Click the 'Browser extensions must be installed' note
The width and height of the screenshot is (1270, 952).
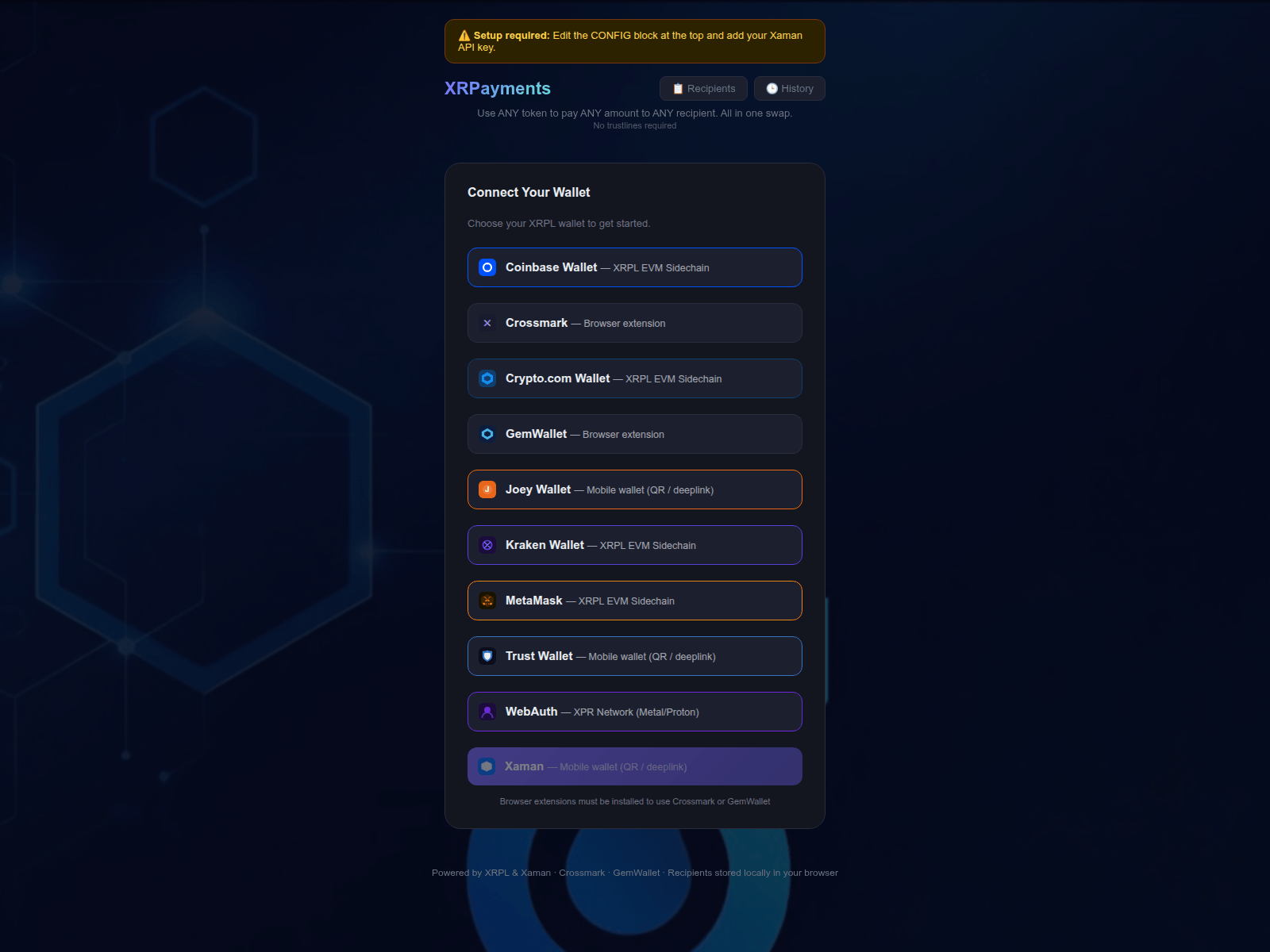click(635, 801)
